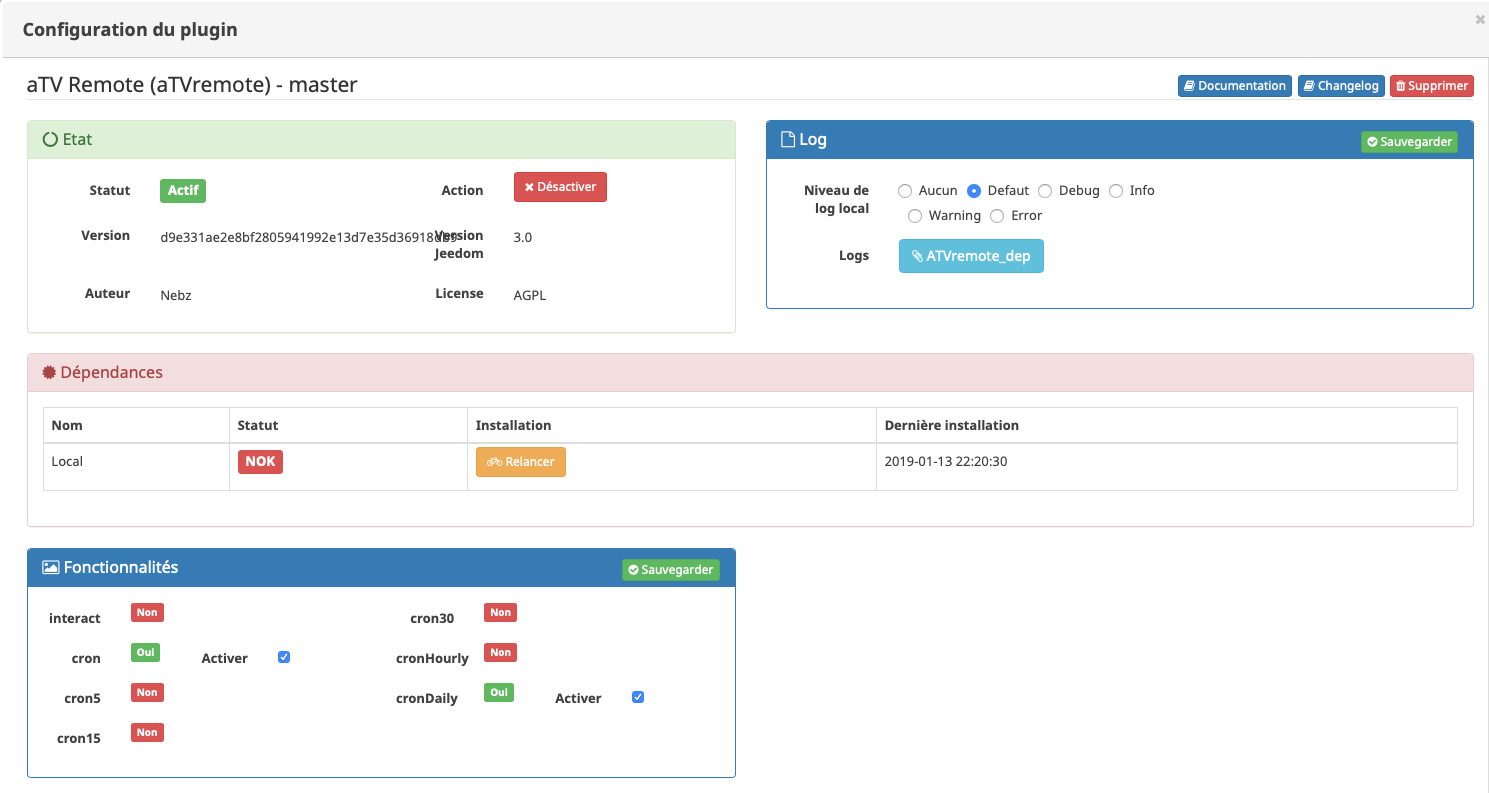Click the interact label

point(75,618)
